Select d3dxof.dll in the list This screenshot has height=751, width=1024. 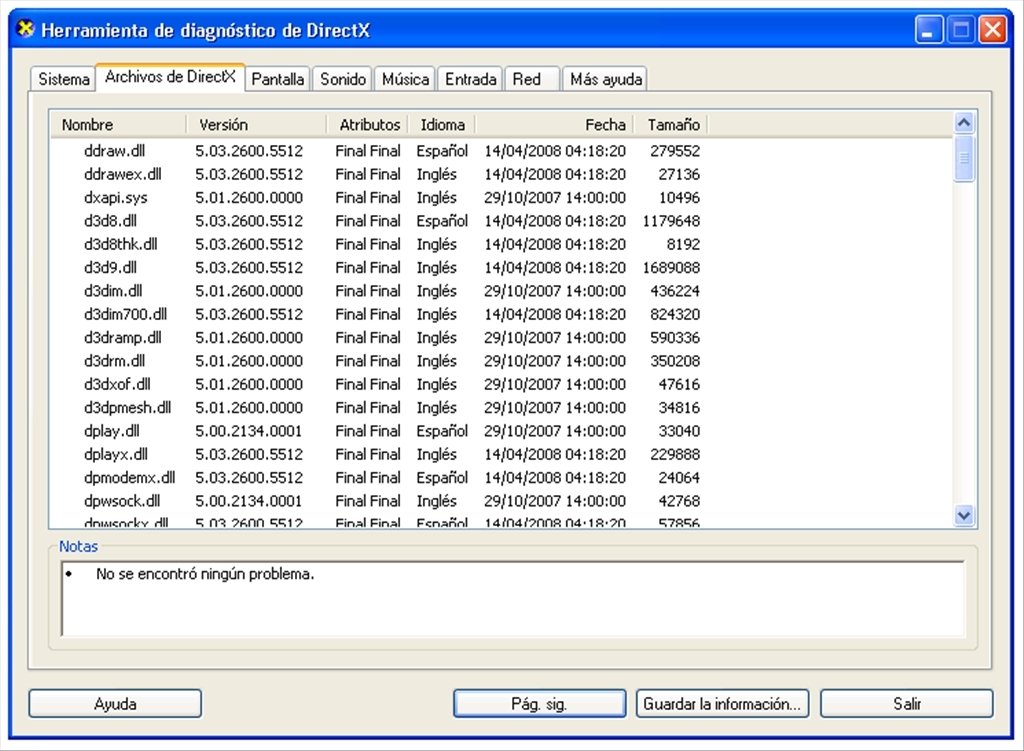(x=117, y=384)
